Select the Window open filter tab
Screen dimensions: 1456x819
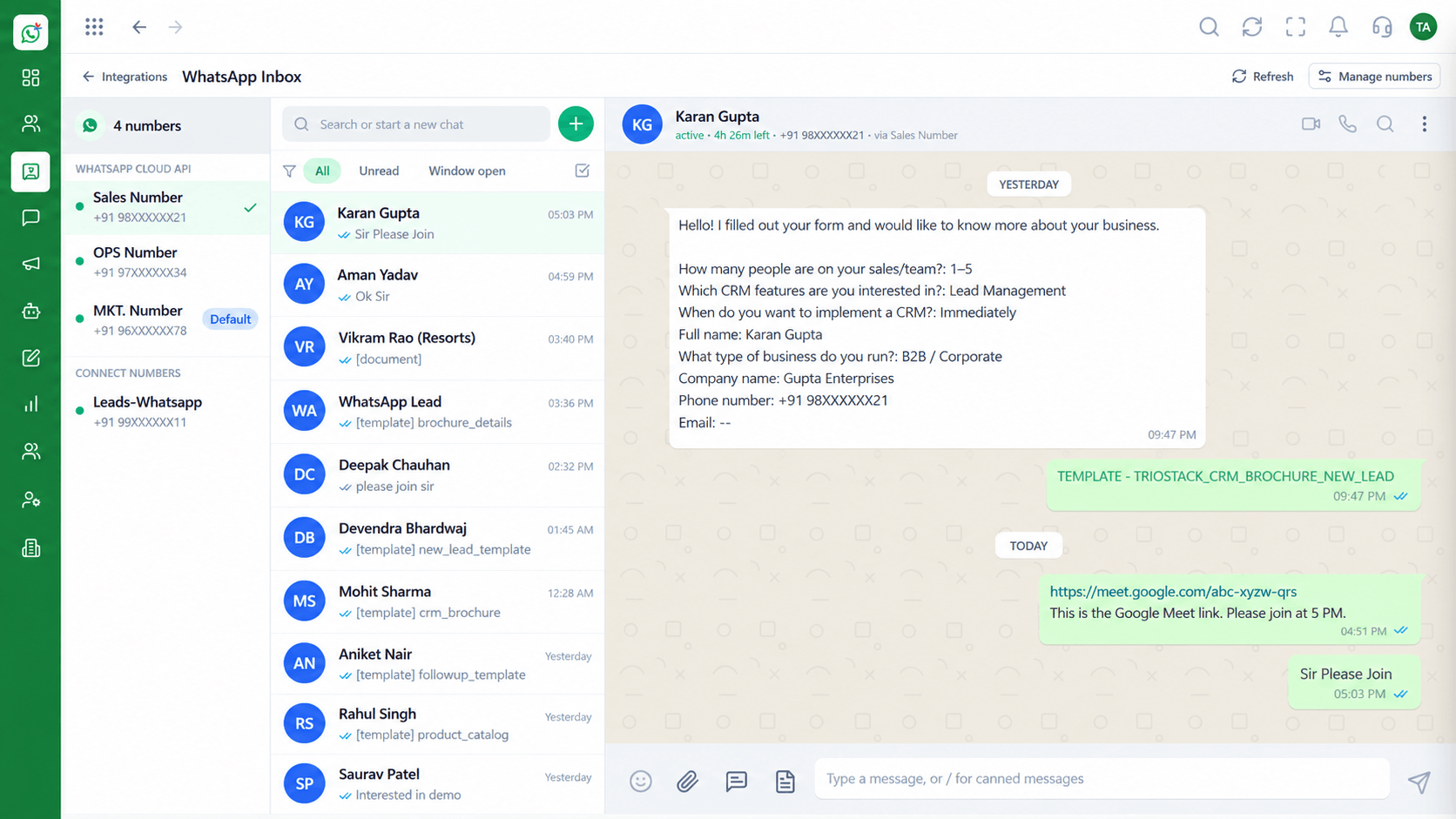[x=467, y=171]
